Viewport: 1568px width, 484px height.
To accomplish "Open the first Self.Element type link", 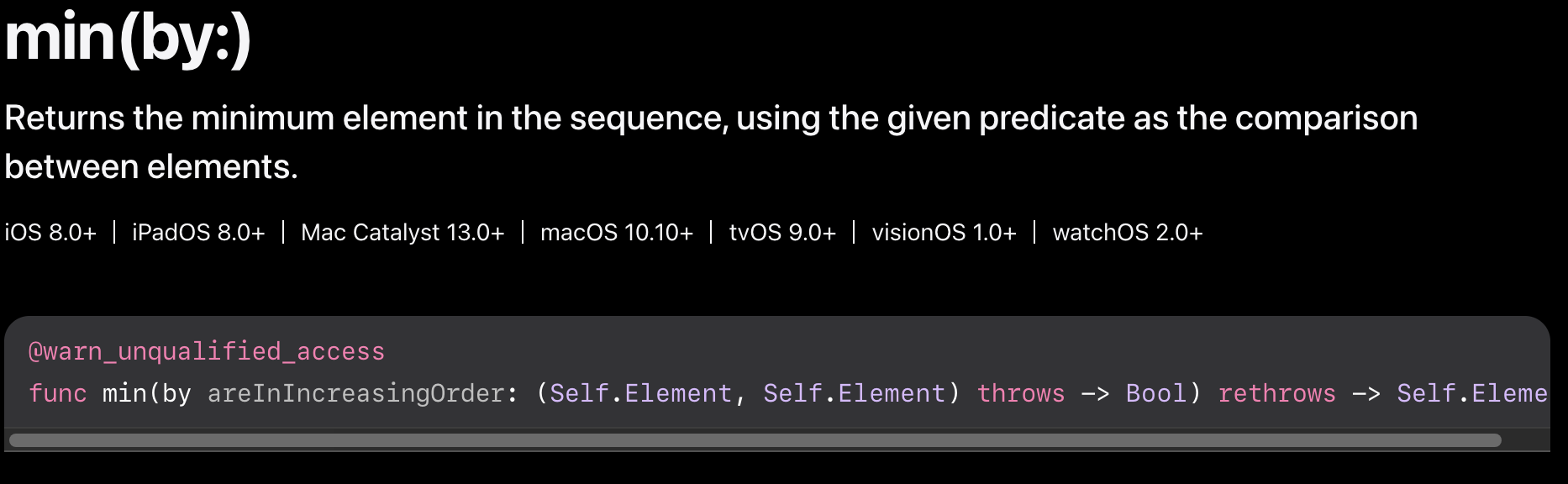I will (x=641, y=393).
